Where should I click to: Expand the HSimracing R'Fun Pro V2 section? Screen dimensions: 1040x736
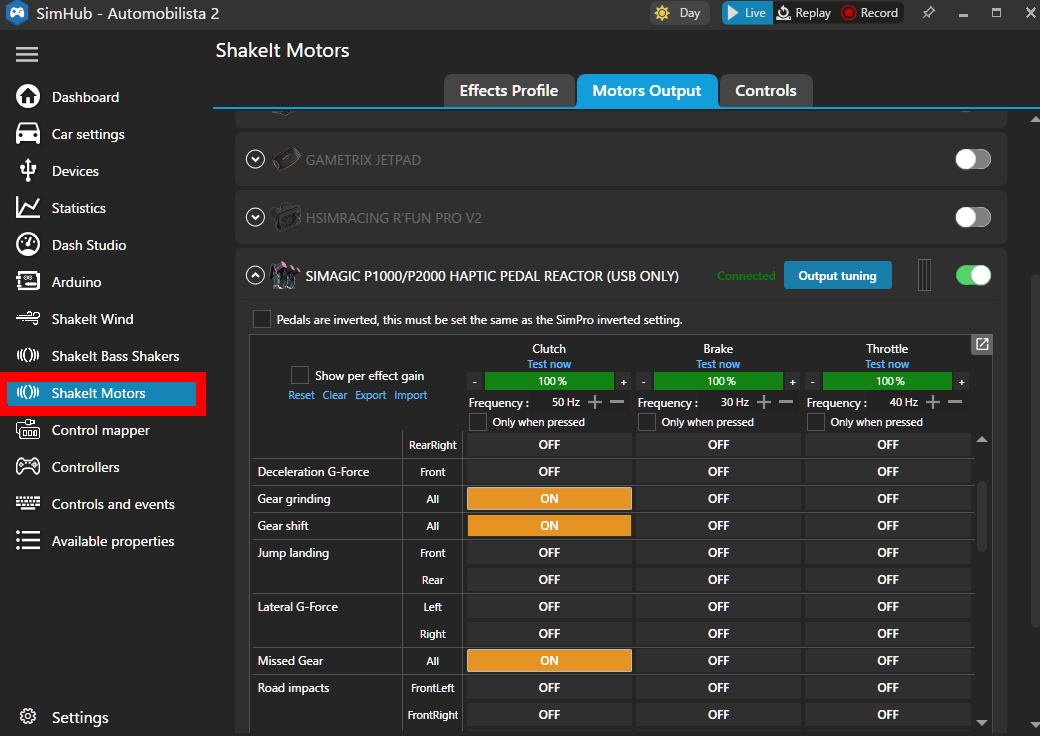(255, 217)
